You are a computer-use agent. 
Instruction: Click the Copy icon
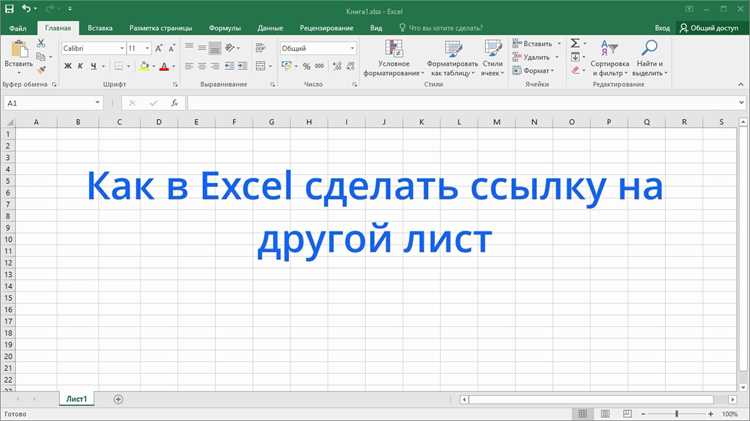pyautogui.click(x=41, y=57)
